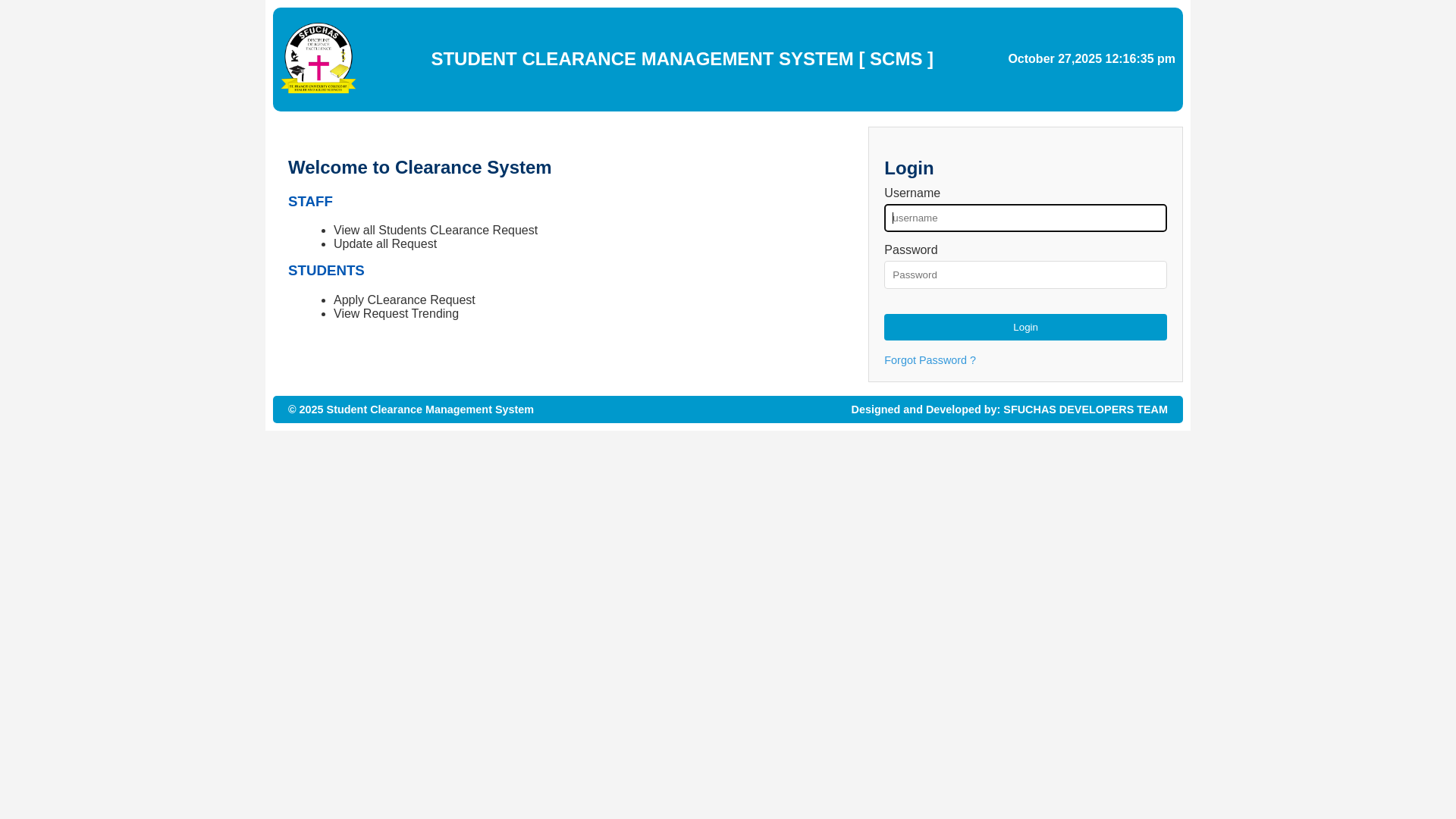Click the SFUCHAS college logo

point(318,58)
